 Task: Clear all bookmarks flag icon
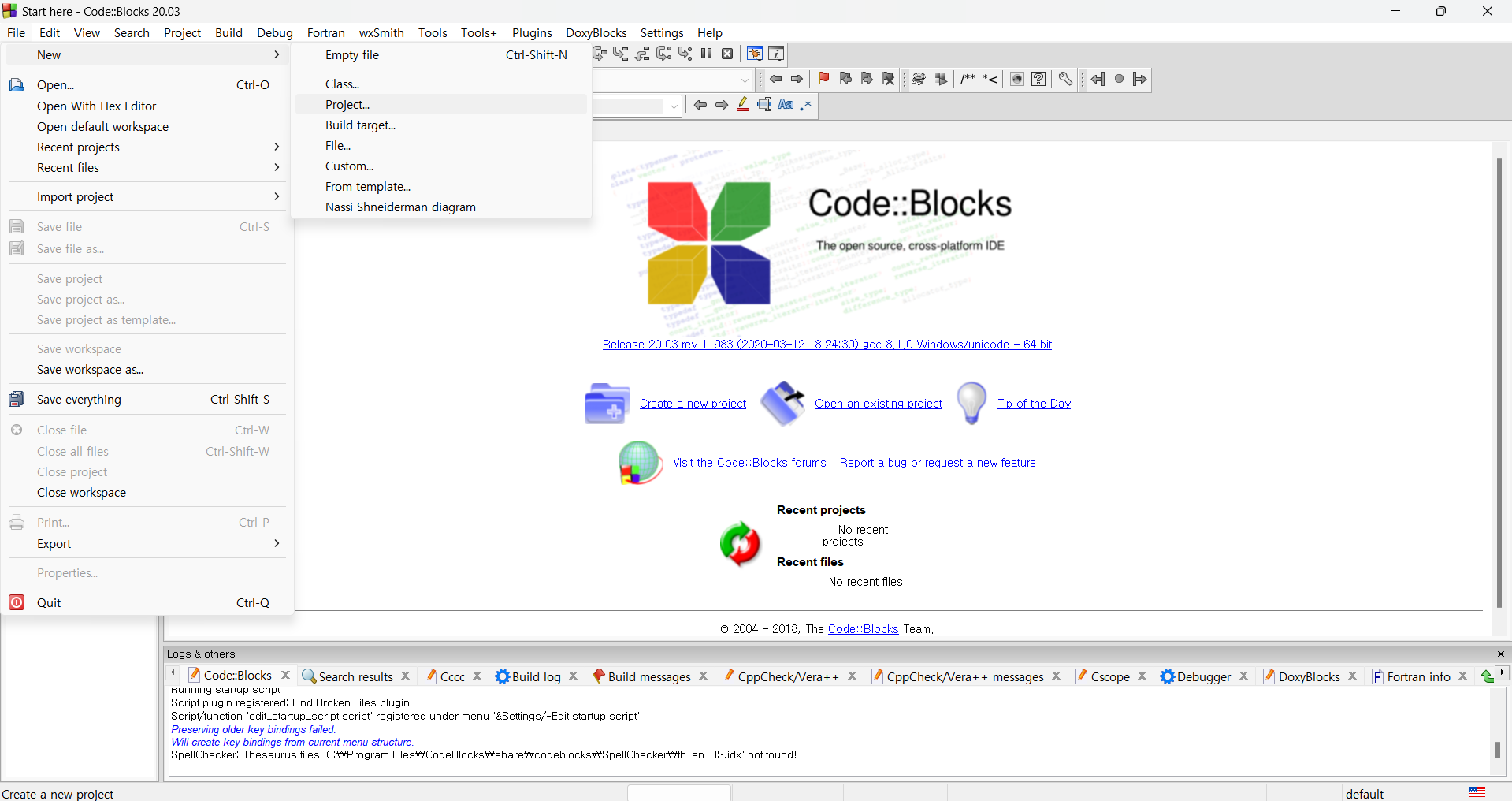pos(889,79)
